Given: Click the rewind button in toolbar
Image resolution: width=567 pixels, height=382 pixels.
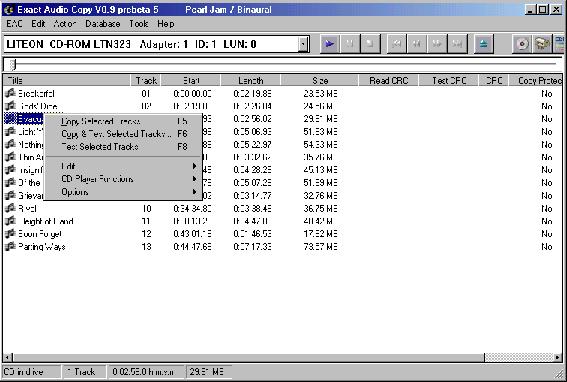Looking at the screenshot, I should tap(417, 44).
